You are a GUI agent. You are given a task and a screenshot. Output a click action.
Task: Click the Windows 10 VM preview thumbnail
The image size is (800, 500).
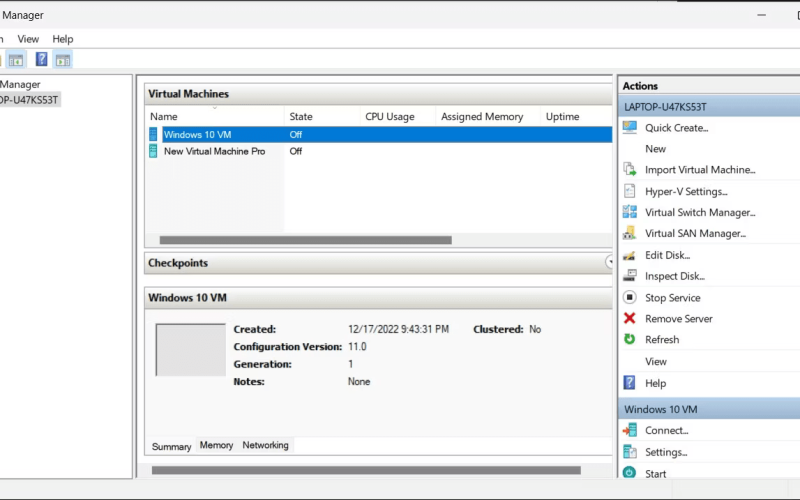coord(190,349)
